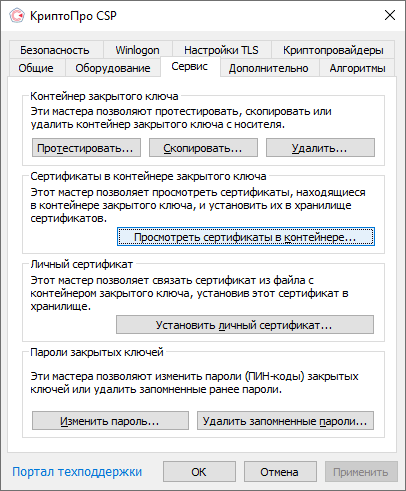Select the Настройки TLS tab

tap(221, 50)
